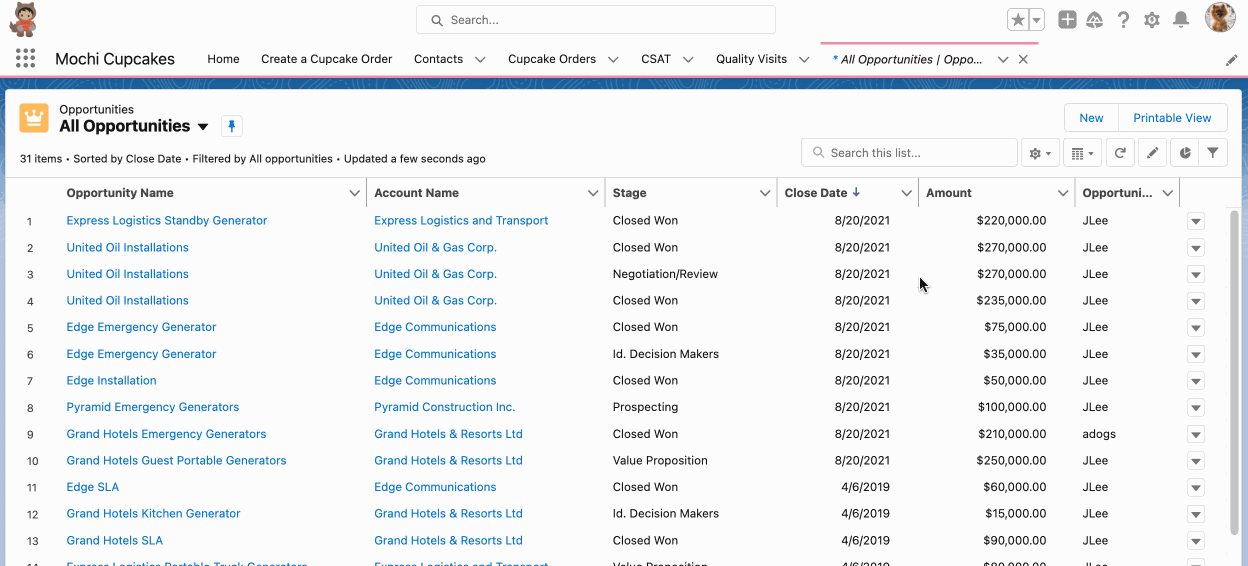1248x566 pixels.
Task: Click the Printable View button
Action: click(1172, 118)
